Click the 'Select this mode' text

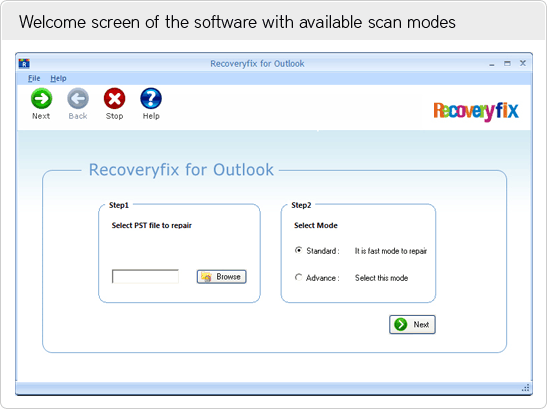381,278
